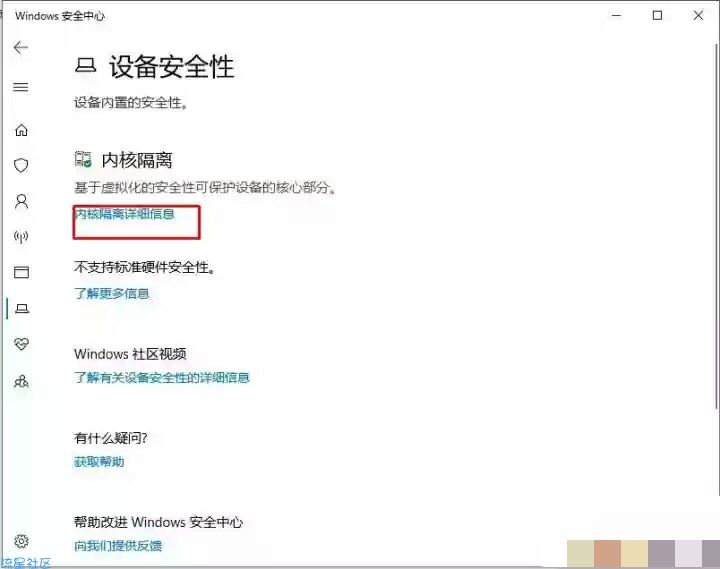Go to the Home page icon
This screenshot has height=569, width=720.
tap(21, 130)
